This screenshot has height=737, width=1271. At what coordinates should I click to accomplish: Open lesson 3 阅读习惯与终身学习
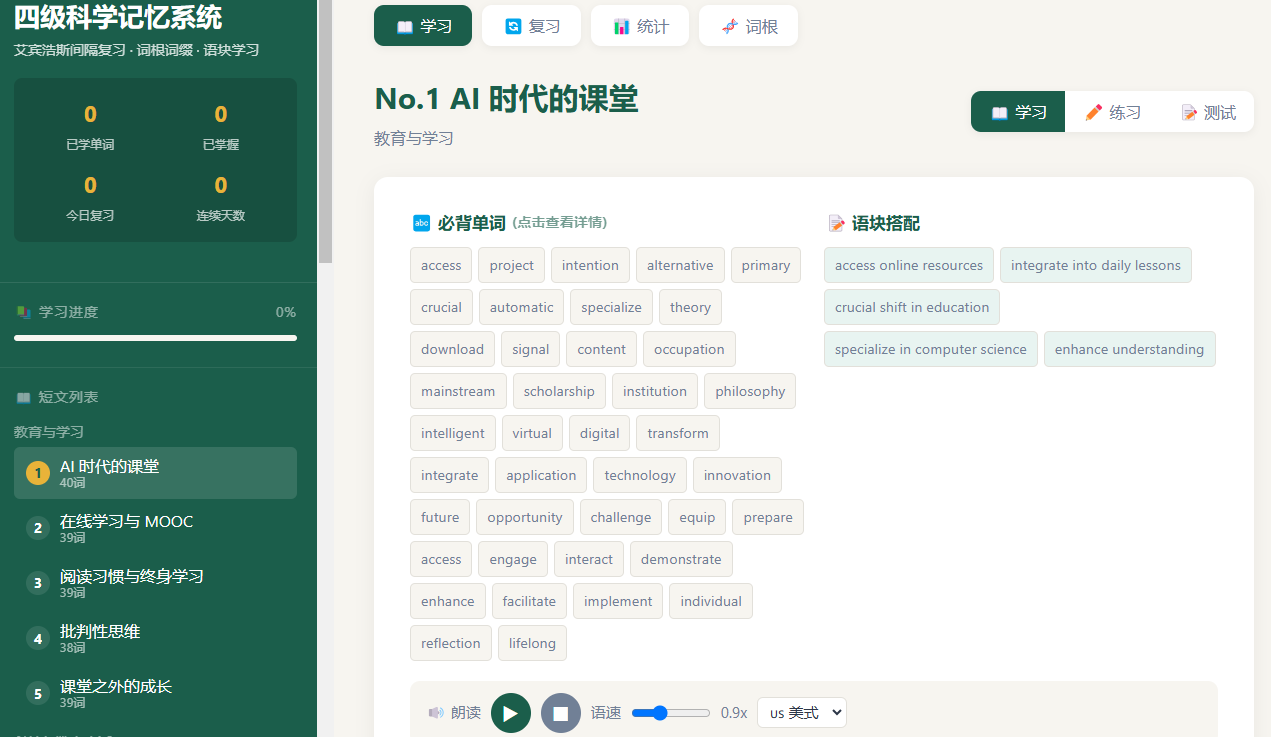click(x=155, y=583)
